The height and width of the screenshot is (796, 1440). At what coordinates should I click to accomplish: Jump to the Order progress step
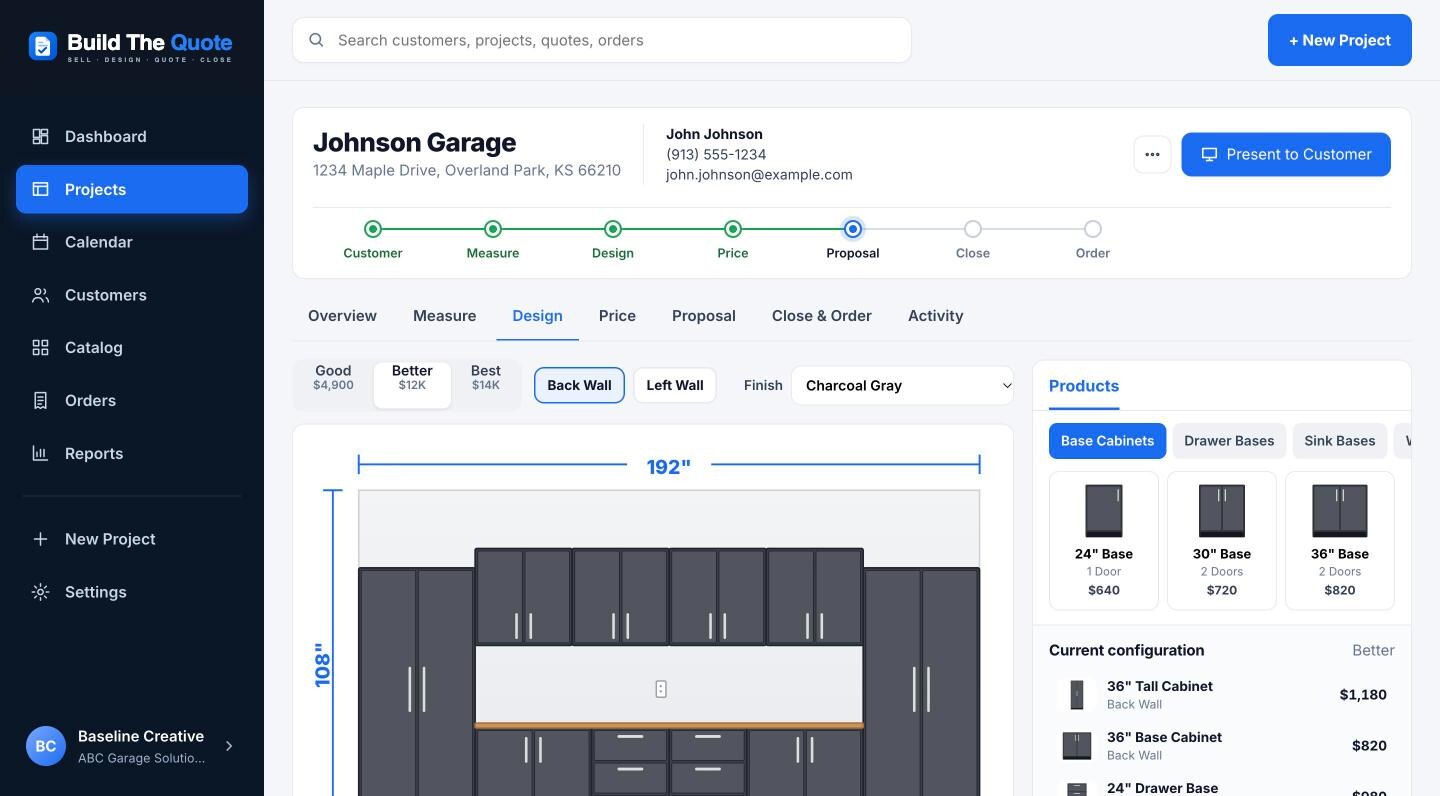tap(1093, 240)
